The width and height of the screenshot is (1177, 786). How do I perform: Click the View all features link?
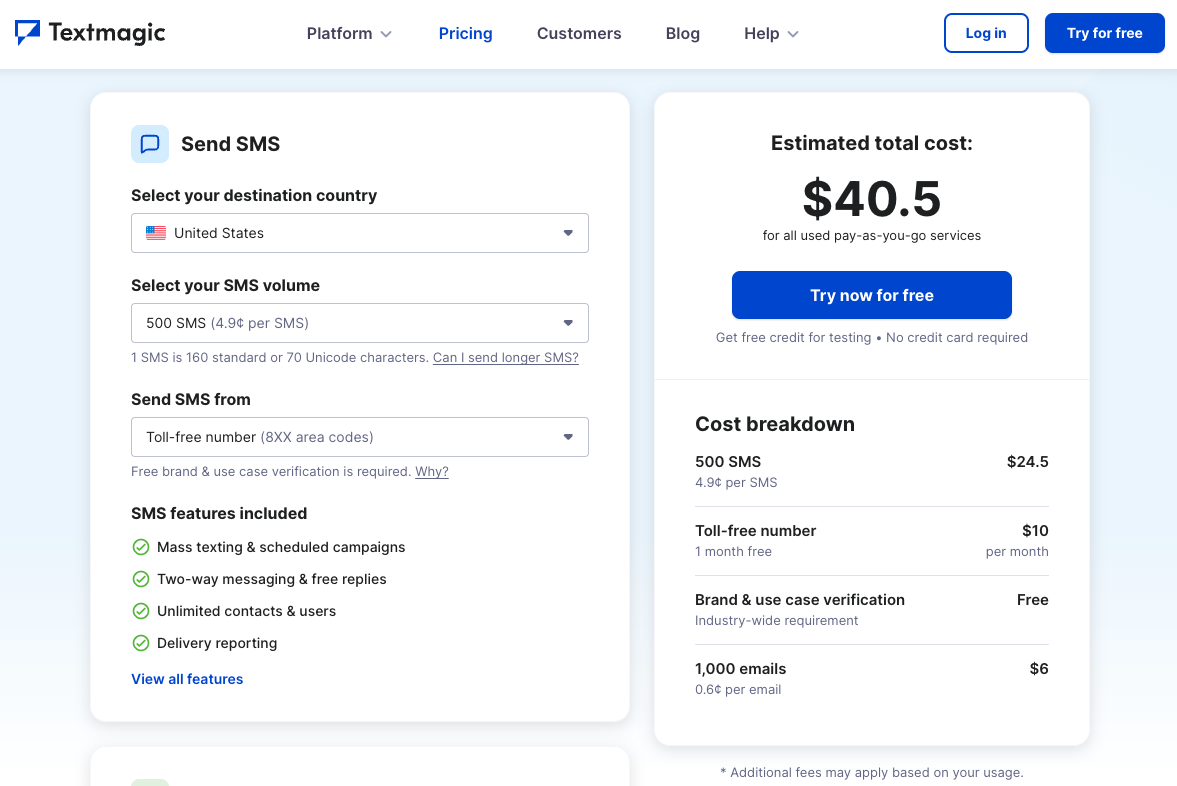[187, 679]
